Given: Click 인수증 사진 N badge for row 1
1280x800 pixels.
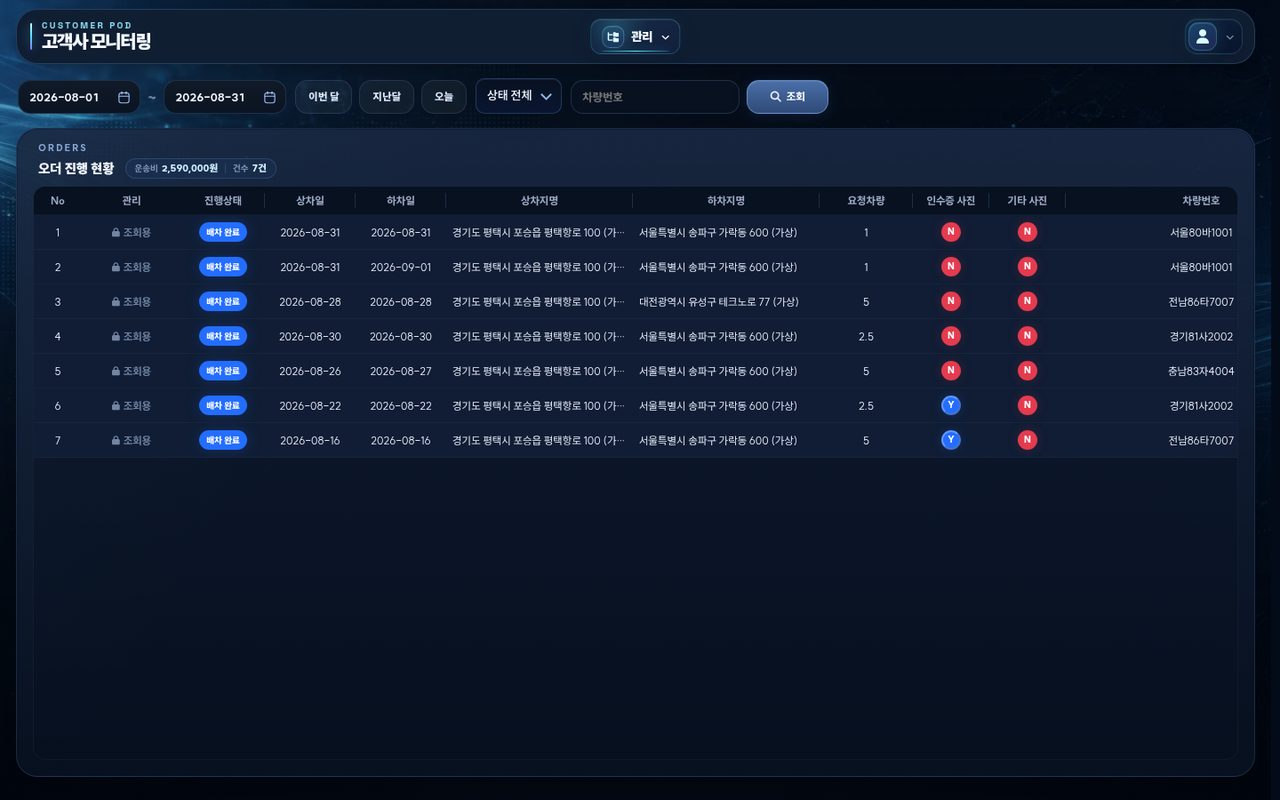Looking at the screenshot, I should [951, 233].
